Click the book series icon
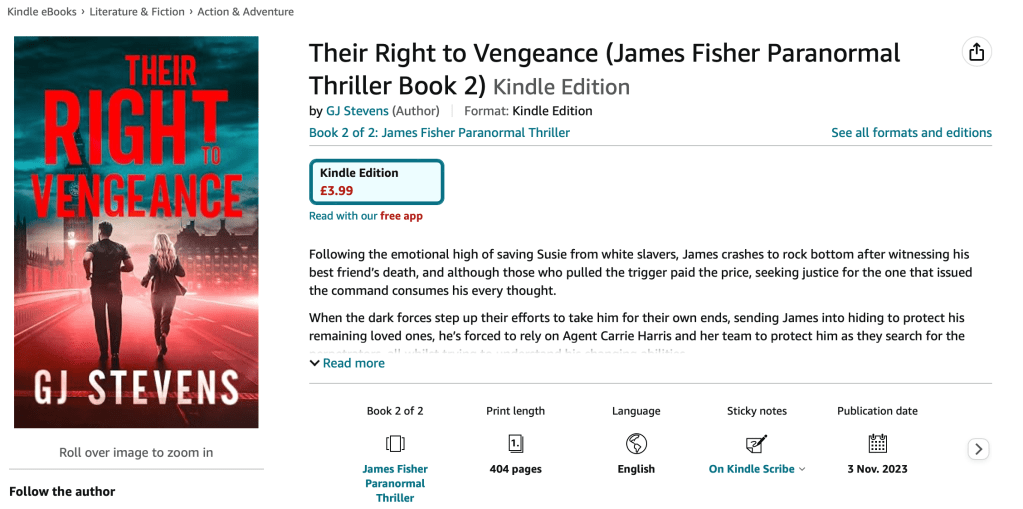1023x509 pixels. (x=395, y=443)
